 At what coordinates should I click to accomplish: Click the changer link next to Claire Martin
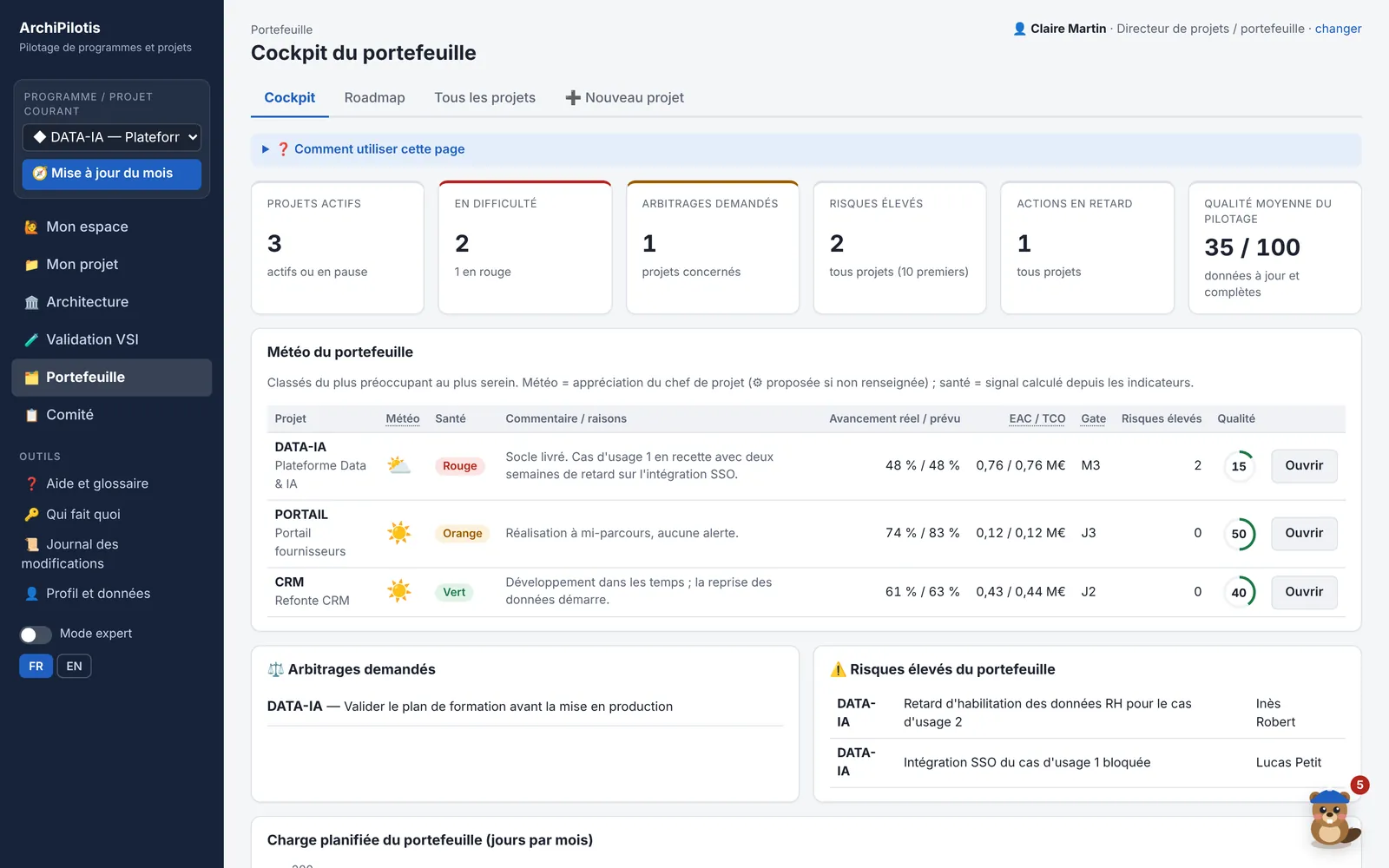click(x=1338, y=29)
